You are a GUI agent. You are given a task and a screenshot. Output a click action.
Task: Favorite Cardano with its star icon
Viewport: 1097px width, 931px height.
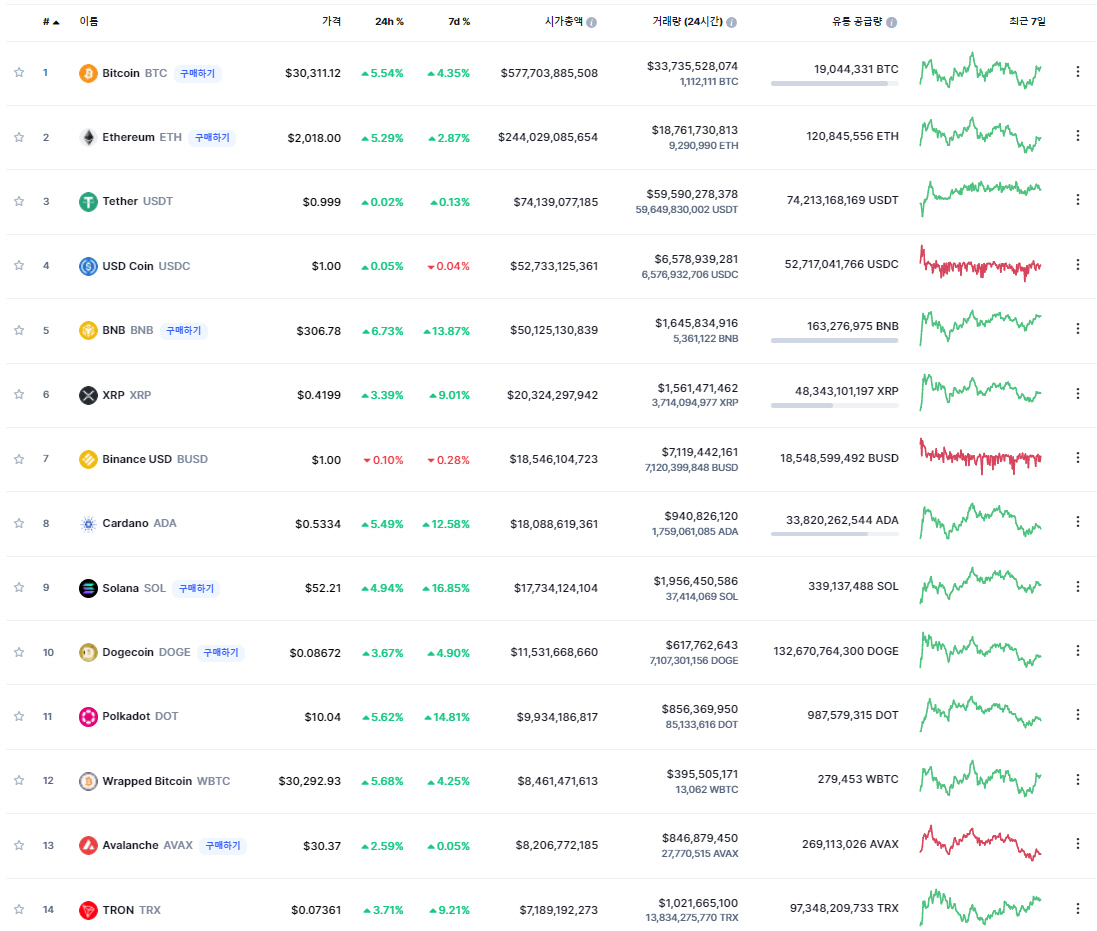19,523
